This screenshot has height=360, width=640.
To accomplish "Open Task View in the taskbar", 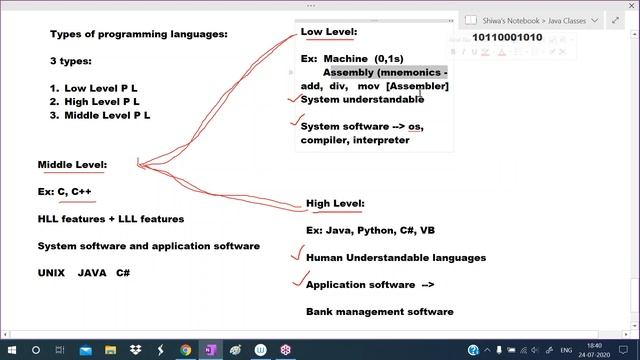I will [x=60, y=350].
